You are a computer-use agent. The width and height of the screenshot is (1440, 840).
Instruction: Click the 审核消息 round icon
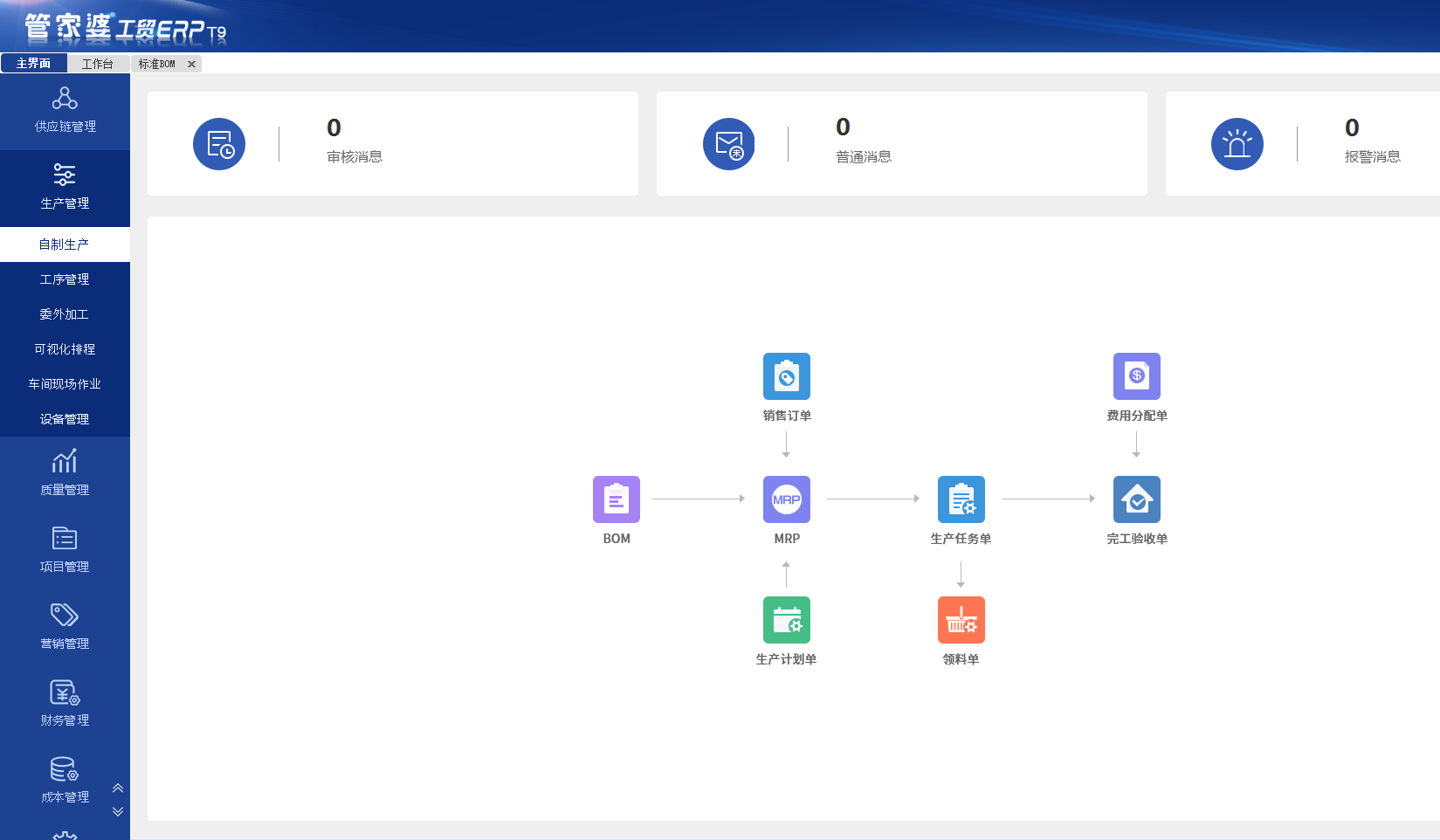point(219,144)
